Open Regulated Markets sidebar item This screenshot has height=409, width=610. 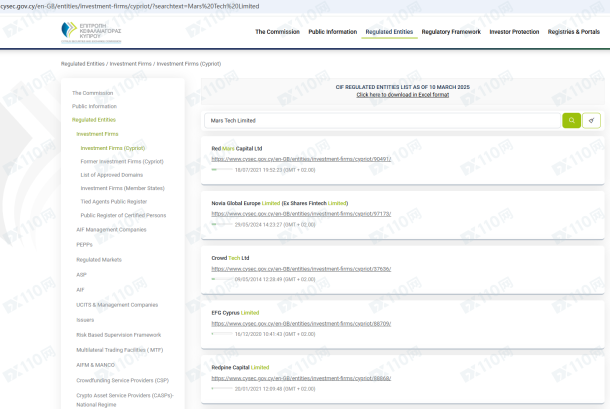99,260
